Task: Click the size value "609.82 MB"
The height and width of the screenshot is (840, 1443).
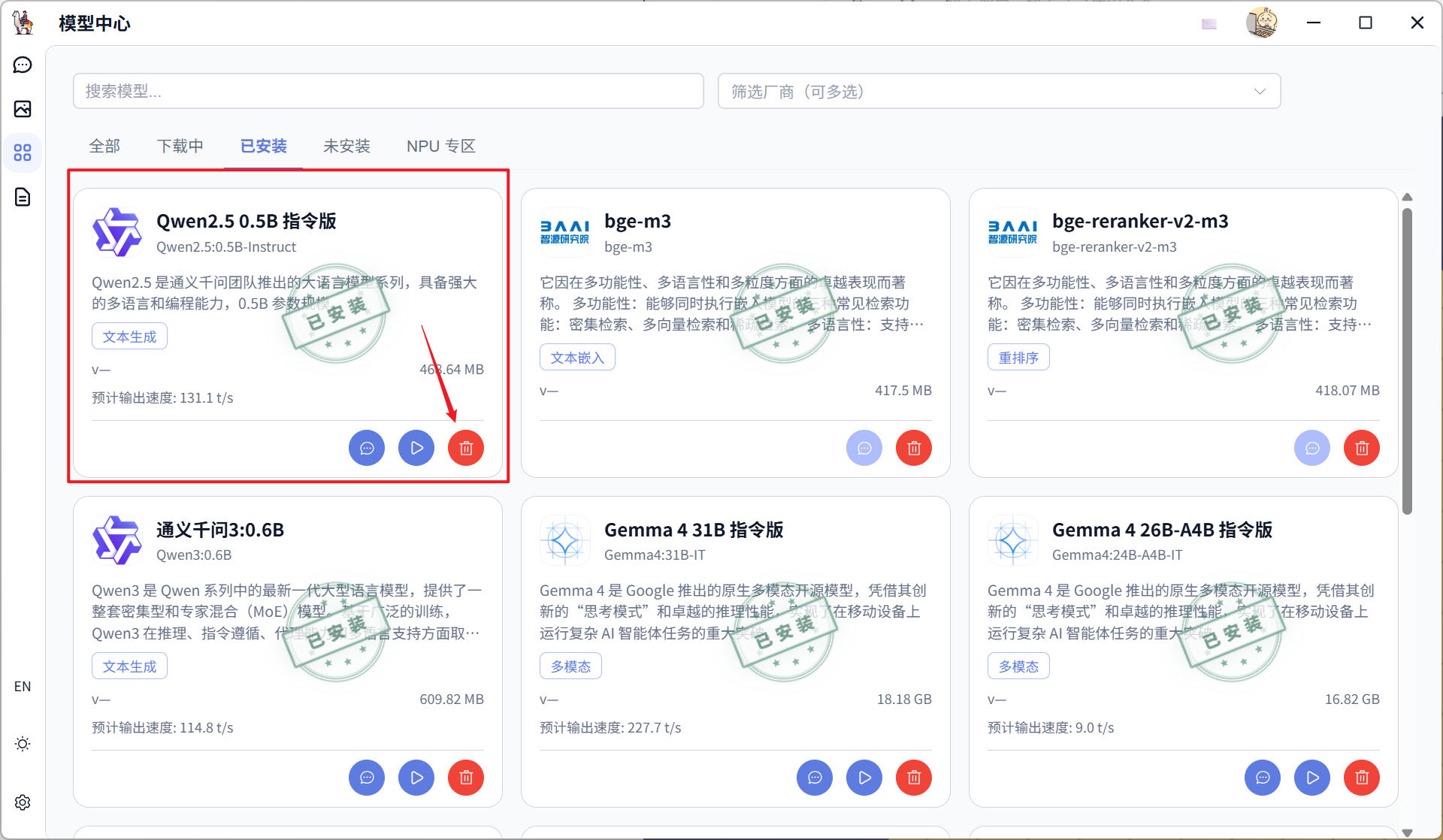Action: [452, 699]
